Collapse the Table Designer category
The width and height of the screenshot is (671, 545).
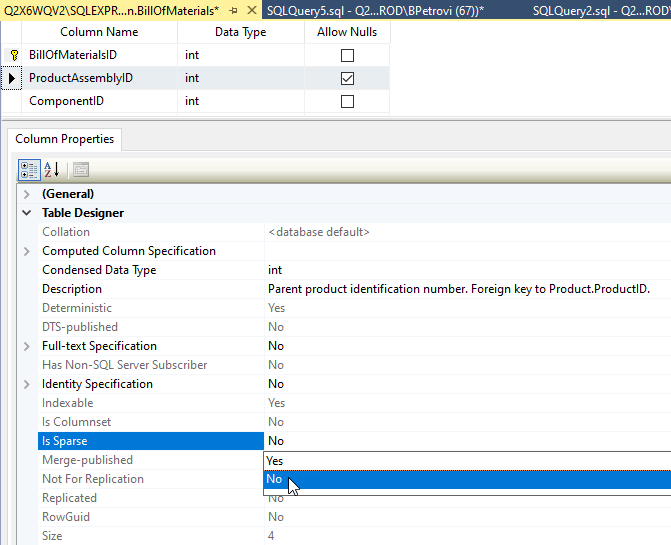point(27,213)
